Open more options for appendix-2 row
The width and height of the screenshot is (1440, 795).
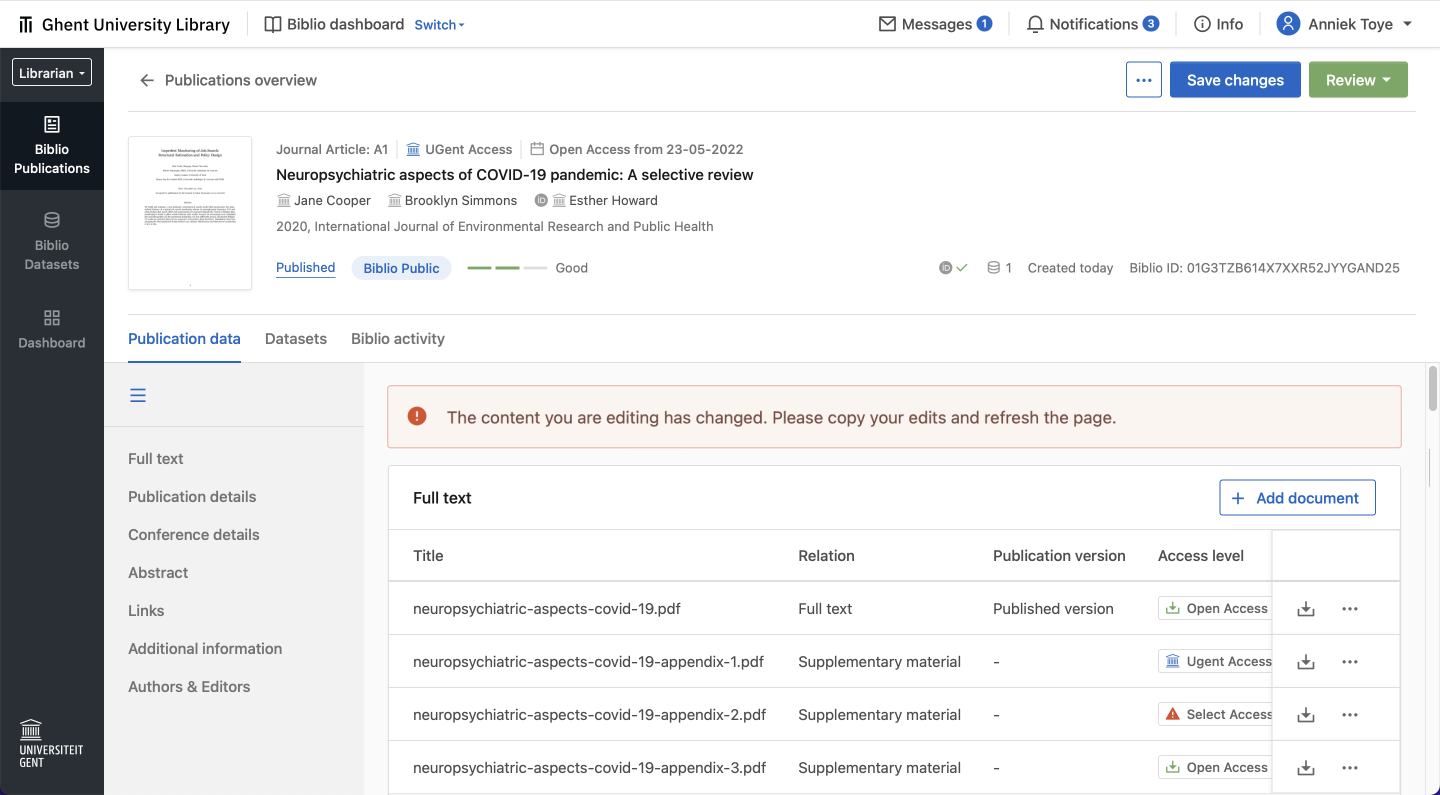(1350, 714)
